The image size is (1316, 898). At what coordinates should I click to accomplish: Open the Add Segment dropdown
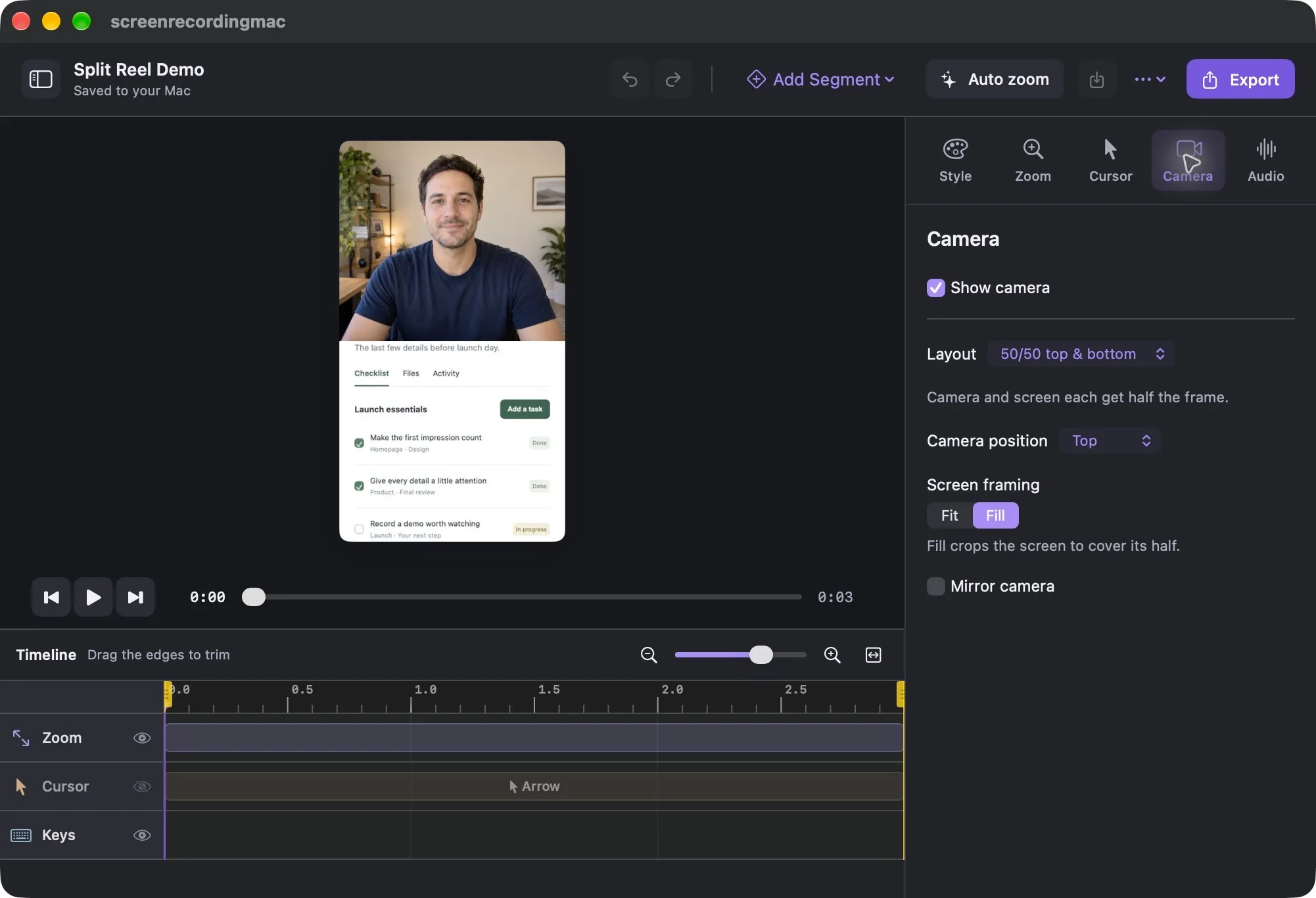(820, 80)
